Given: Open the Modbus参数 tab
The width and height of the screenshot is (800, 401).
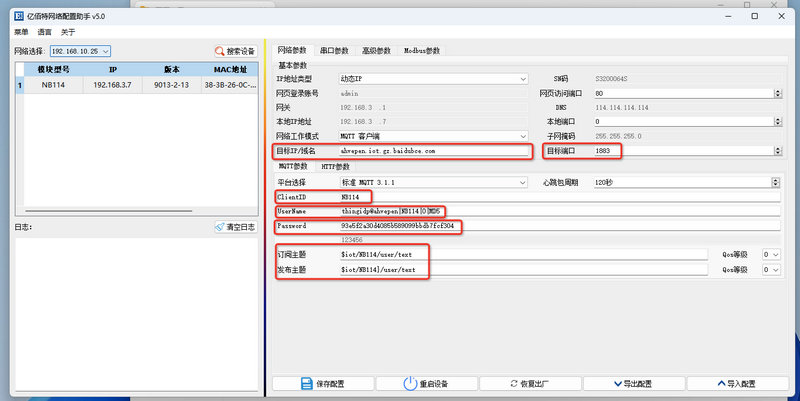Looking at the screenshot, I should pyautogui.click(x=421, y=50).
